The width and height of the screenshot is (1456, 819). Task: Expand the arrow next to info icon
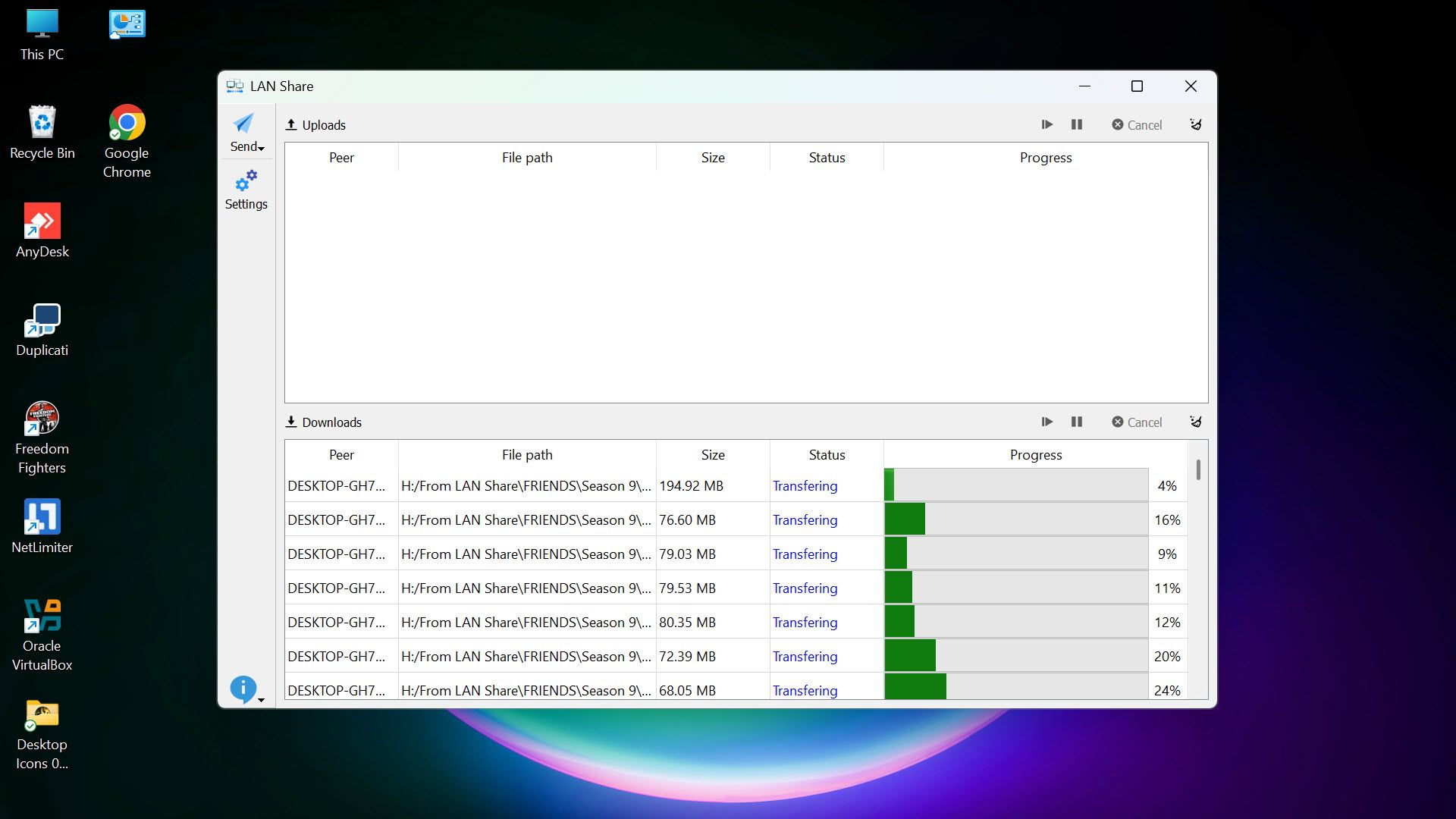[x=262, y=700]
